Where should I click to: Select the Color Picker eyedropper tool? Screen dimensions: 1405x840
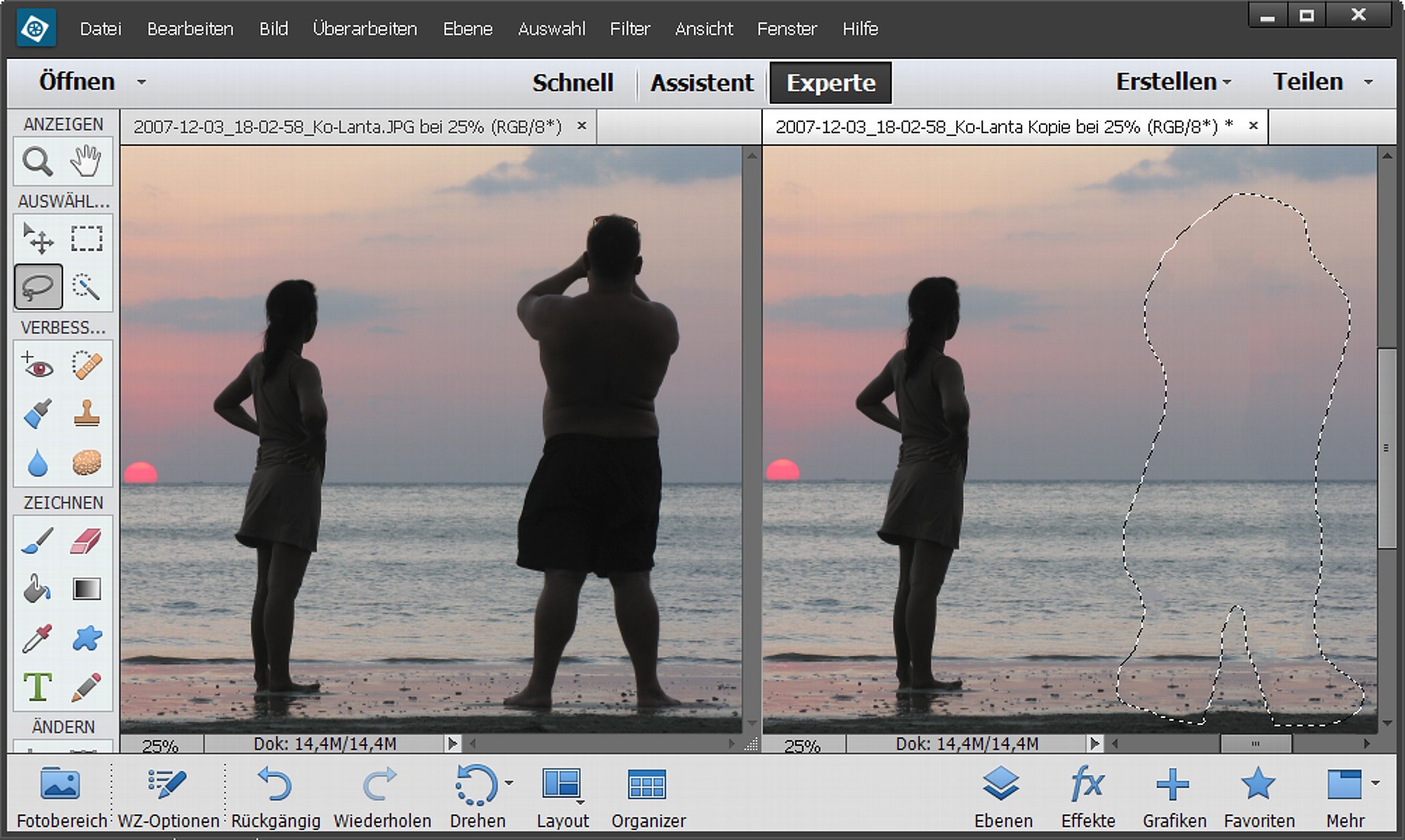coord(37,638)
